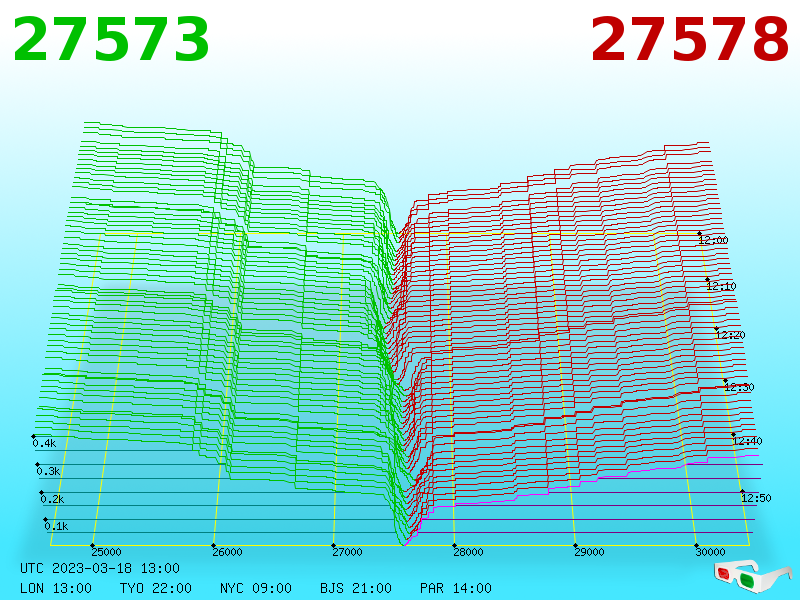Click the 12:30 time axis label
800x600 pixels.
tap(739, 387)
